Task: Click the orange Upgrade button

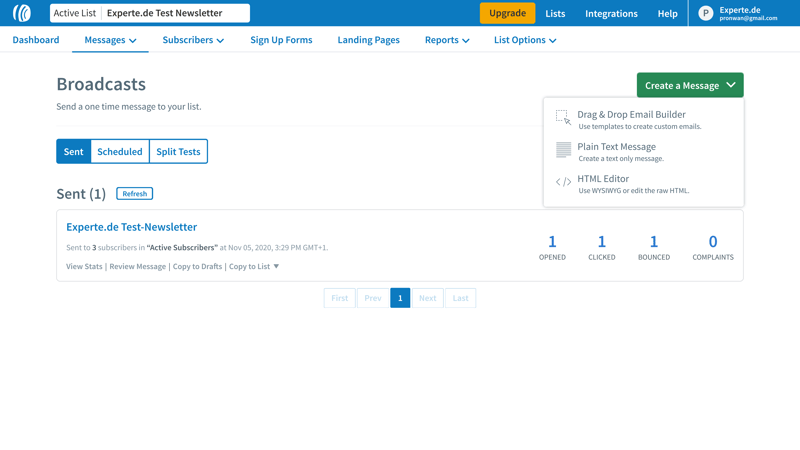Action: pos(507,13)
